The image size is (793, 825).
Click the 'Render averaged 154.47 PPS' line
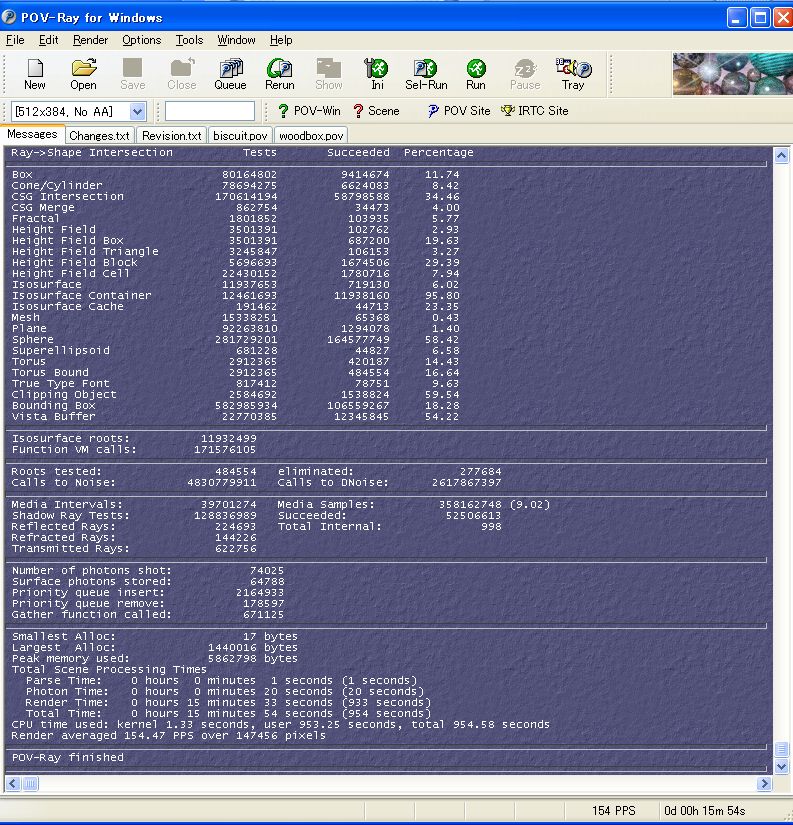(168, 736)
